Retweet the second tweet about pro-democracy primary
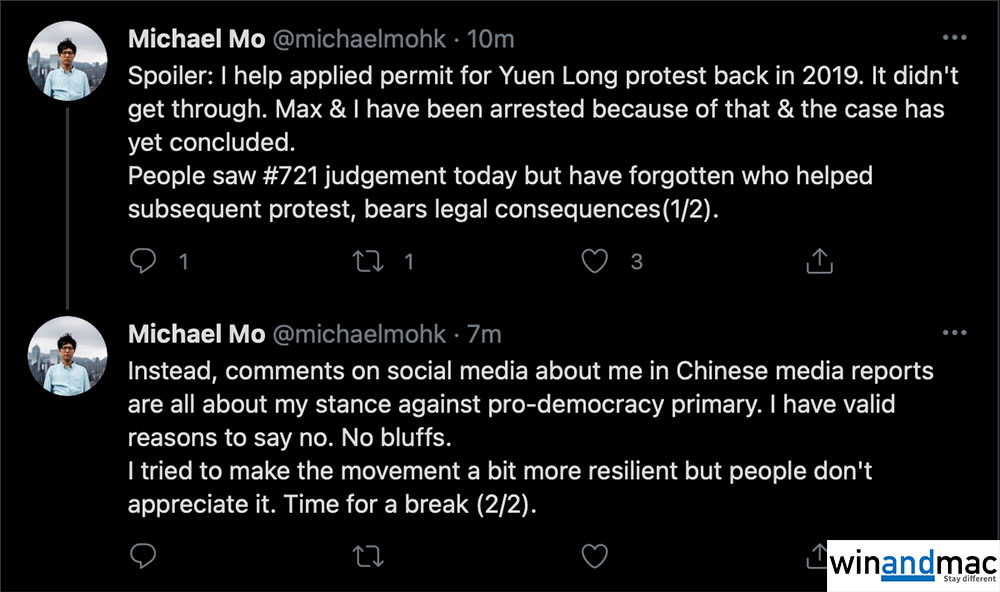The height and width of the screenshot is (592, 1000). [x=370, y=555]
